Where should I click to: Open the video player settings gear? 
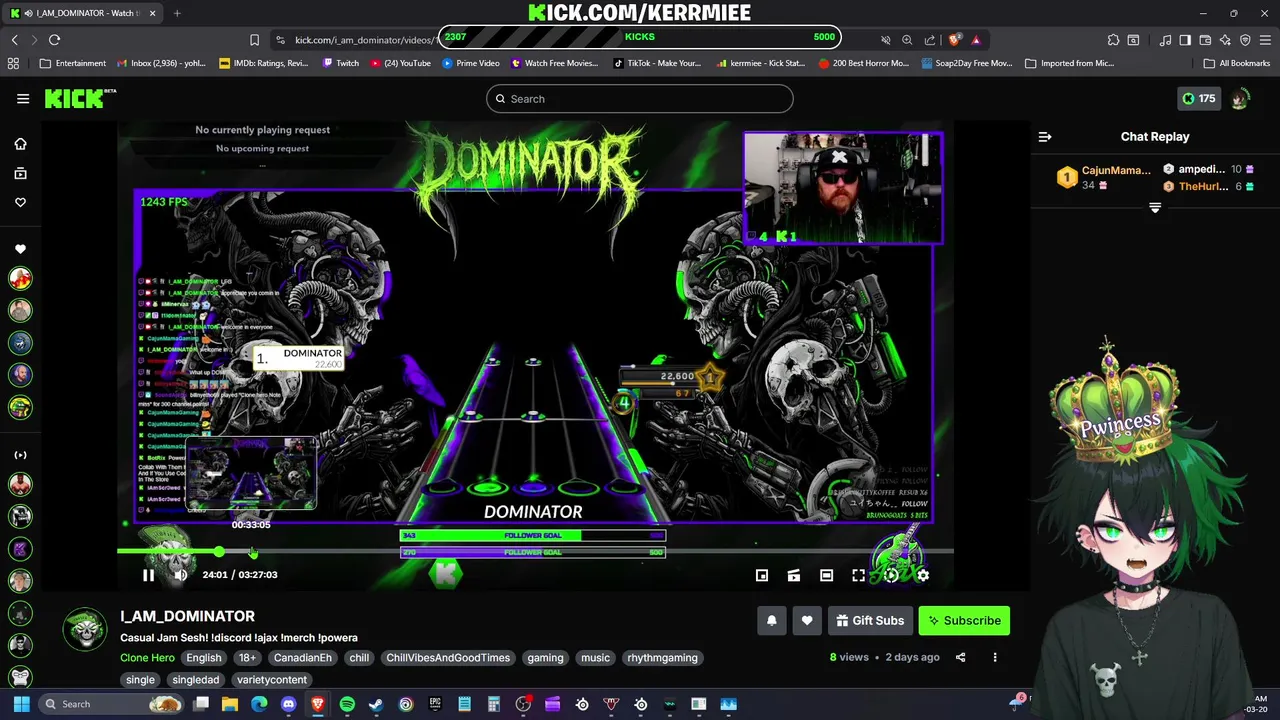[923, 575]
